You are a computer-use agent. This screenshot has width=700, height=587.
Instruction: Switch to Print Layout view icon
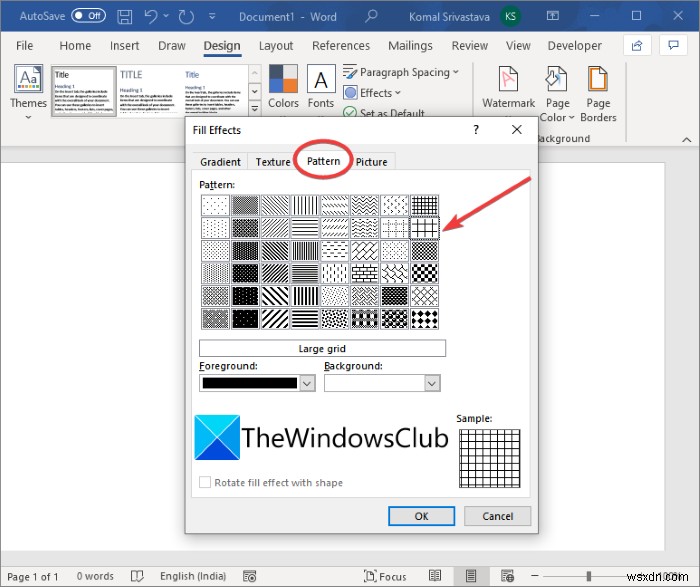[x=471, y=576]
